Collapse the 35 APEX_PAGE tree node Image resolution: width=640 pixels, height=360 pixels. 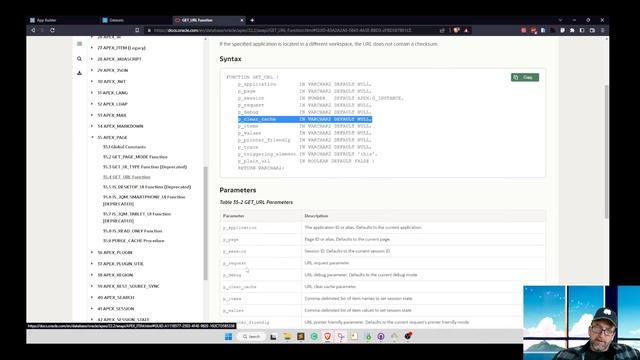(x=92, y=137)
